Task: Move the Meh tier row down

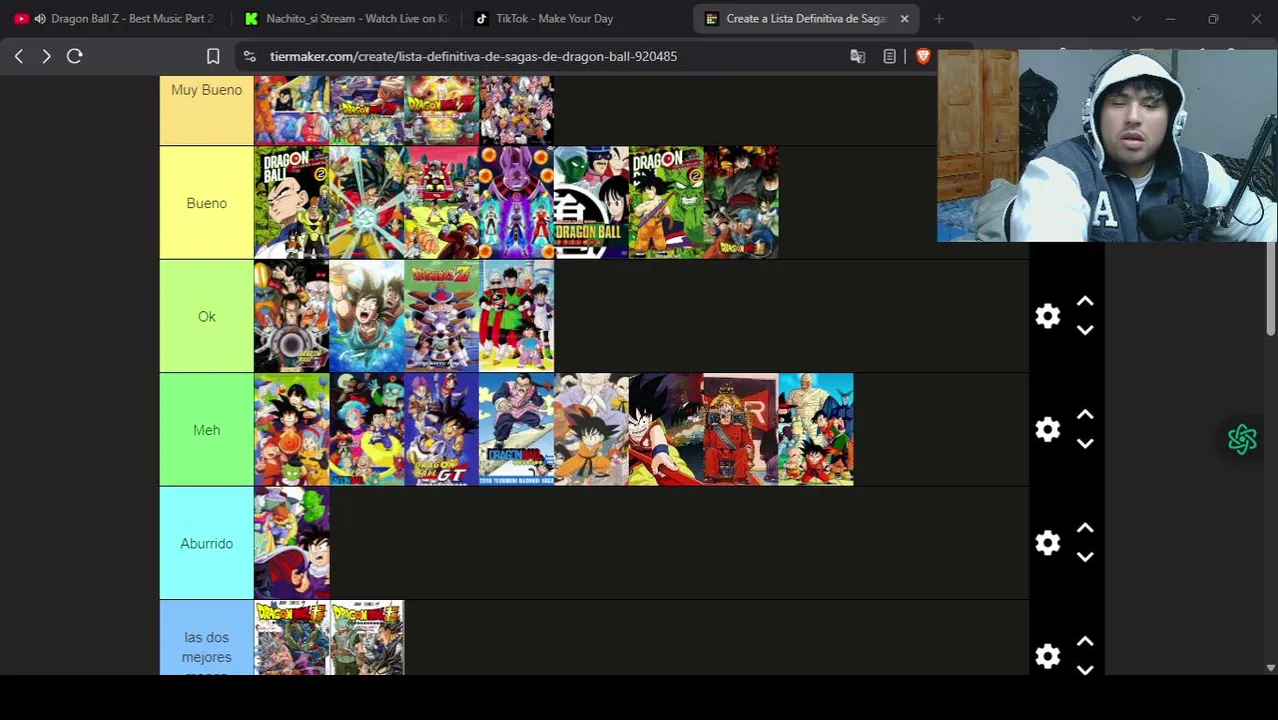Action: pyautogui.click(x=1085, y=443)
